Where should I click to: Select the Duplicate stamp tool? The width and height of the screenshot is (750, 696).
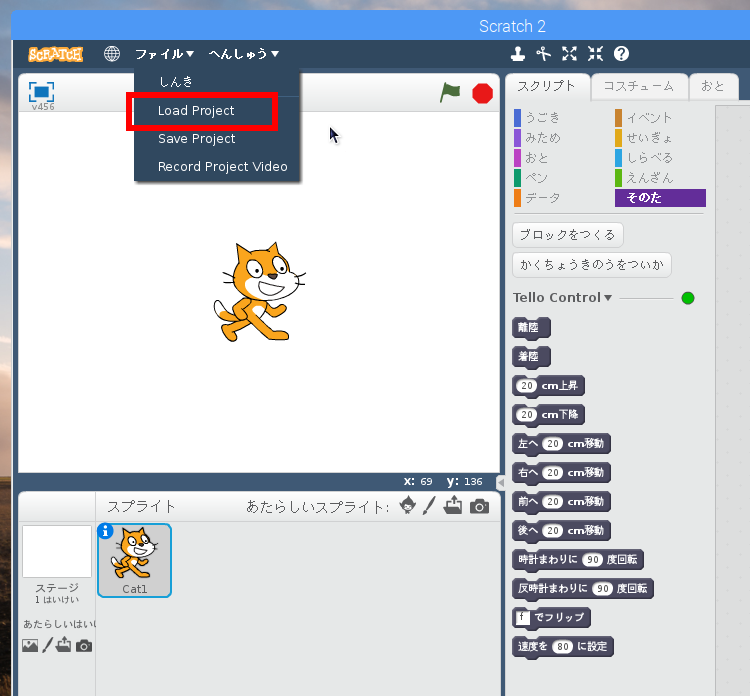click(x=518, y=54)
